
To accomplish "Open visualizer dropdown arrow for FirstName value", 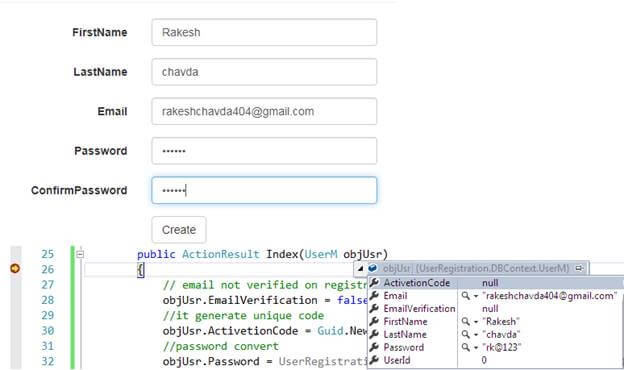I will coord(476,322).
